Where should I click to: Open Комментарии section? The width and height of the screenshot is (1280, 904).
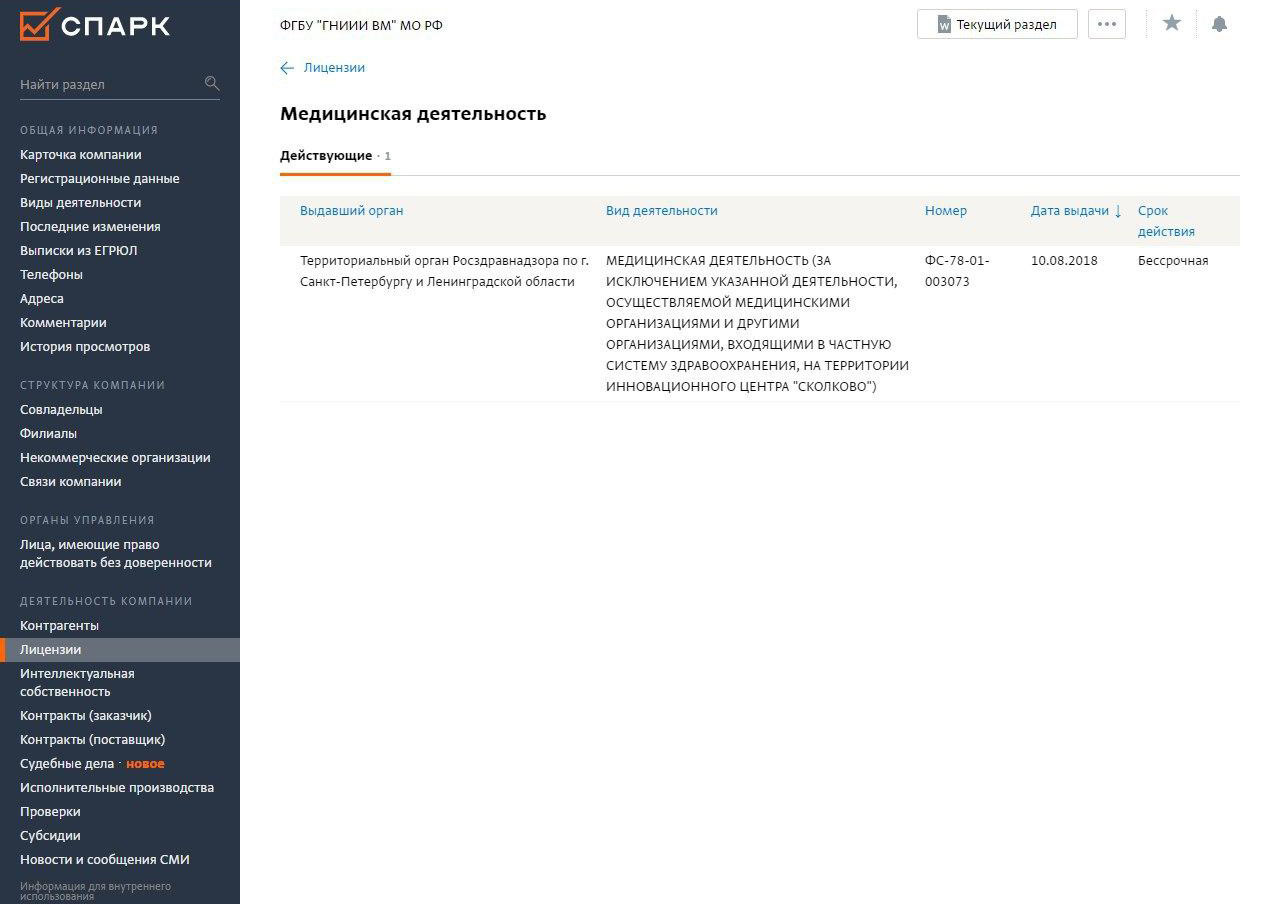(x=63, y=323)
